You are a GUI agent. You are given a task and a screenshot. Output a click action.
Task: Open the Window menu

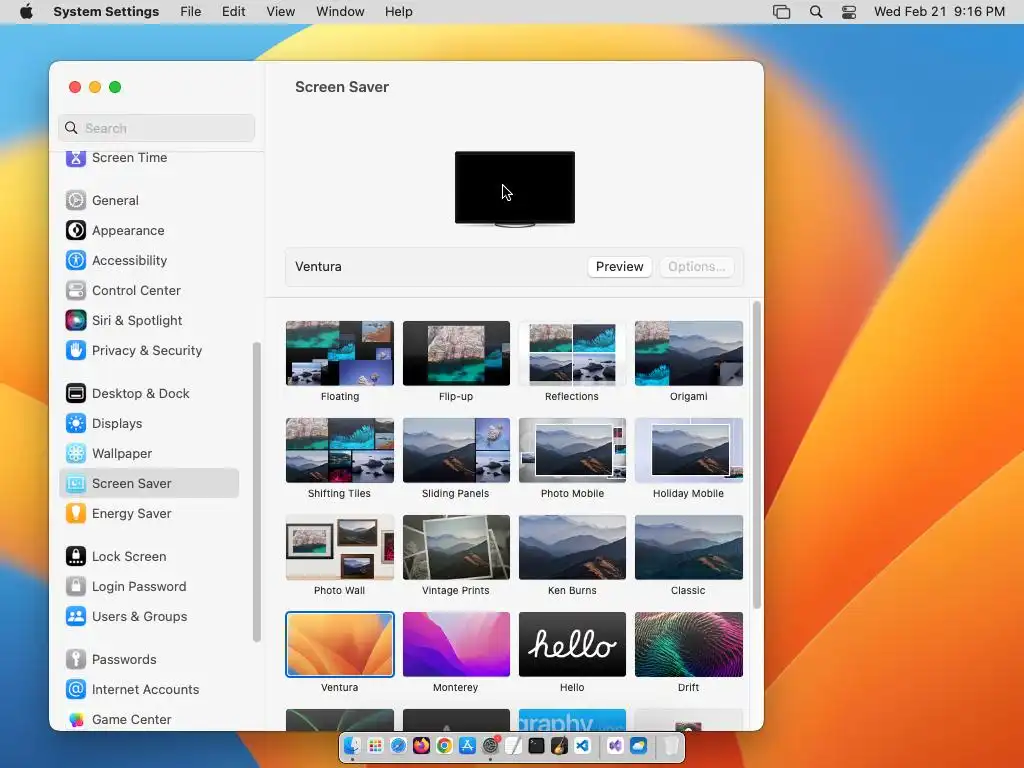(340, 12)
